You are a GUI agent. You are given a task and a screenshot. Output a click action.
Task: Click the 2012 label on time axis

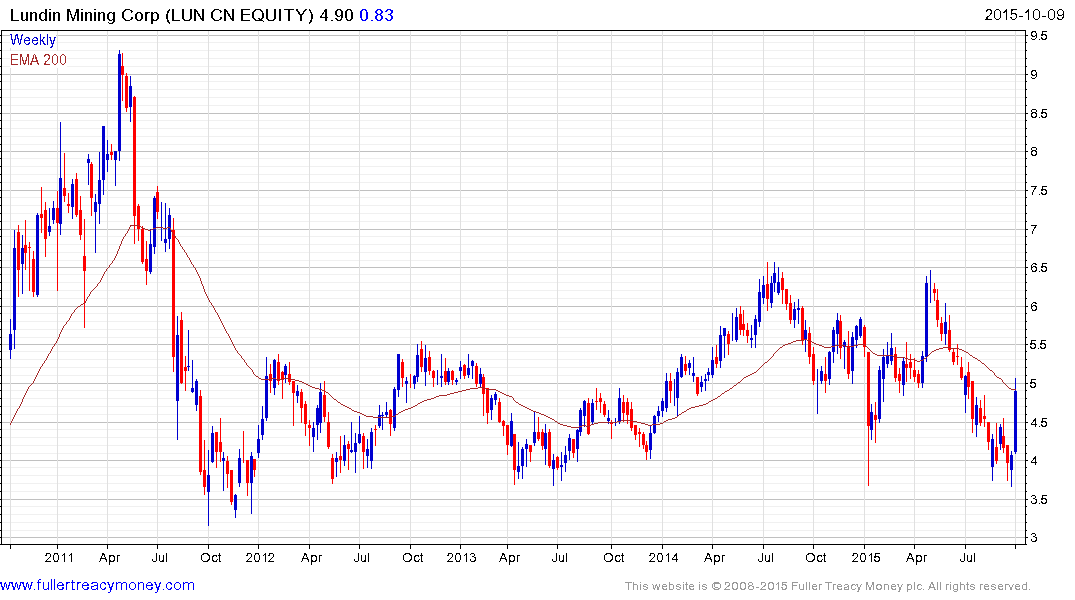click(x=260, y=557)
